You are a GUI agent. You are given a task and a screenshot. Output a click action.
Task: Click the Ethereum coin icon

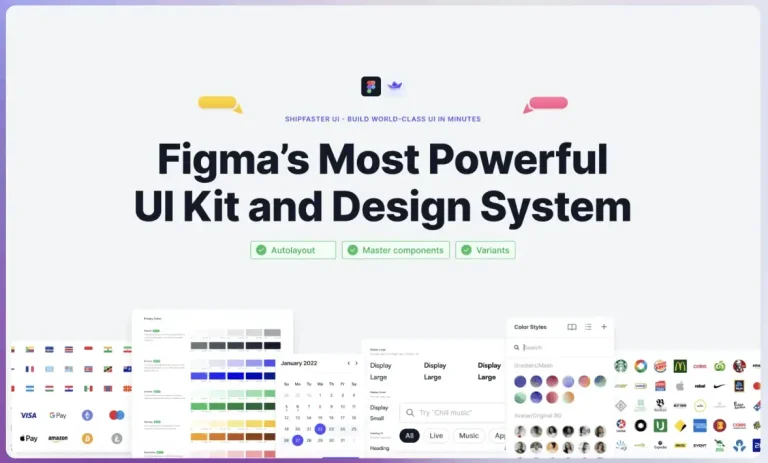coord(87,415)
